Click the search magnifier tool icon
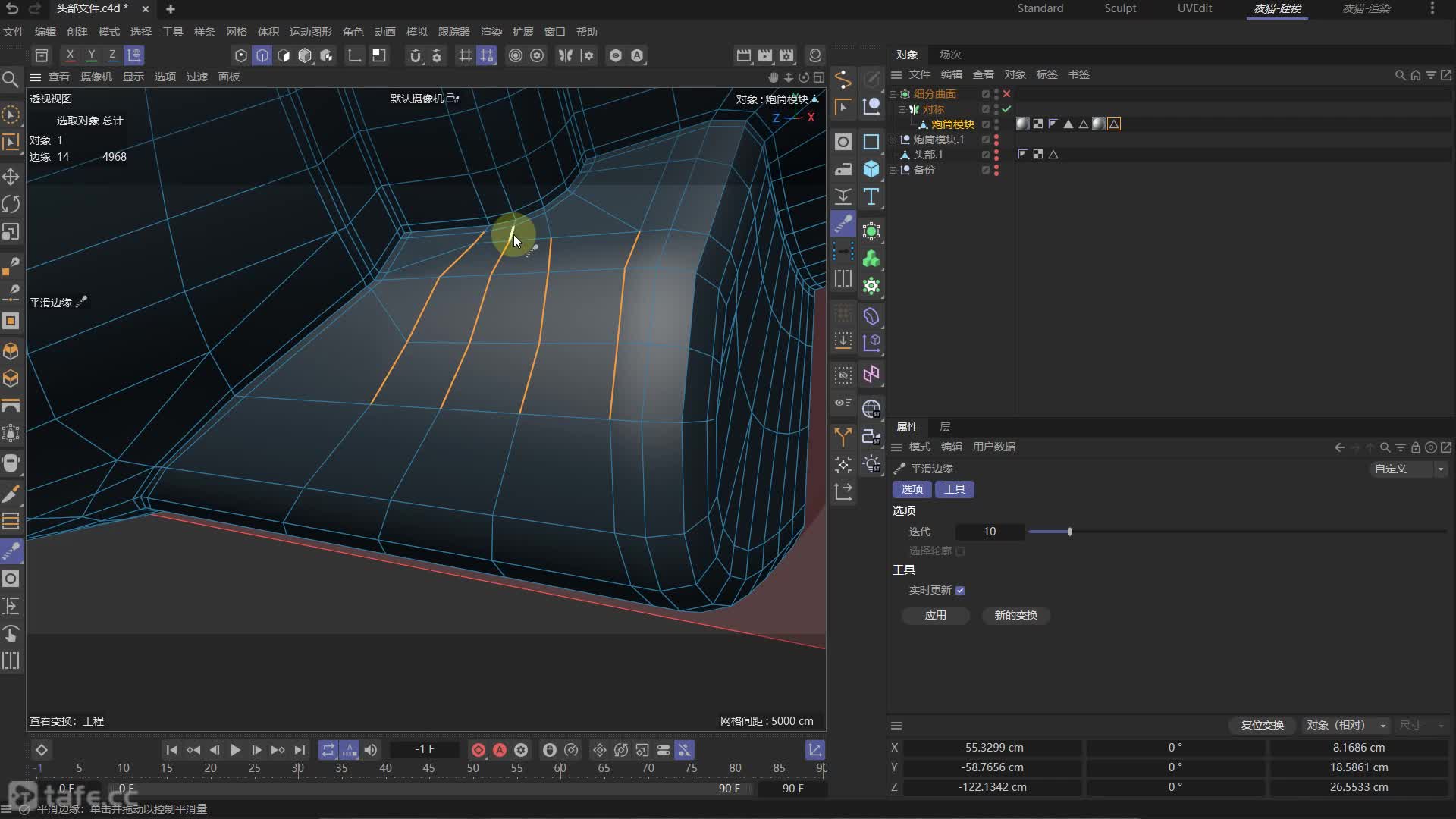 coord(11,79)
